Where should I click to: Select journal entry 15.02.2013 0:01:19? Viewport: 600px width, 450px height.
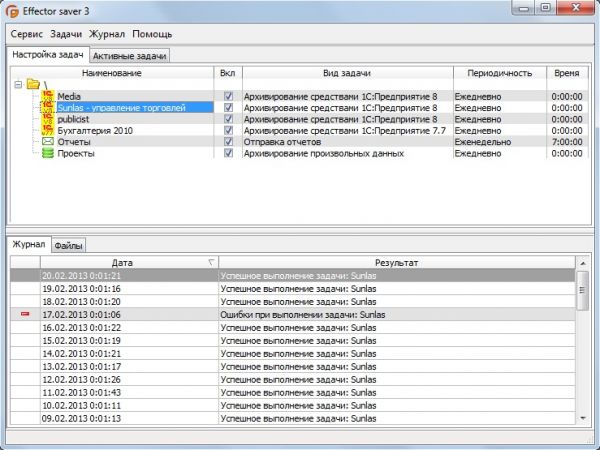click(293, 341)
